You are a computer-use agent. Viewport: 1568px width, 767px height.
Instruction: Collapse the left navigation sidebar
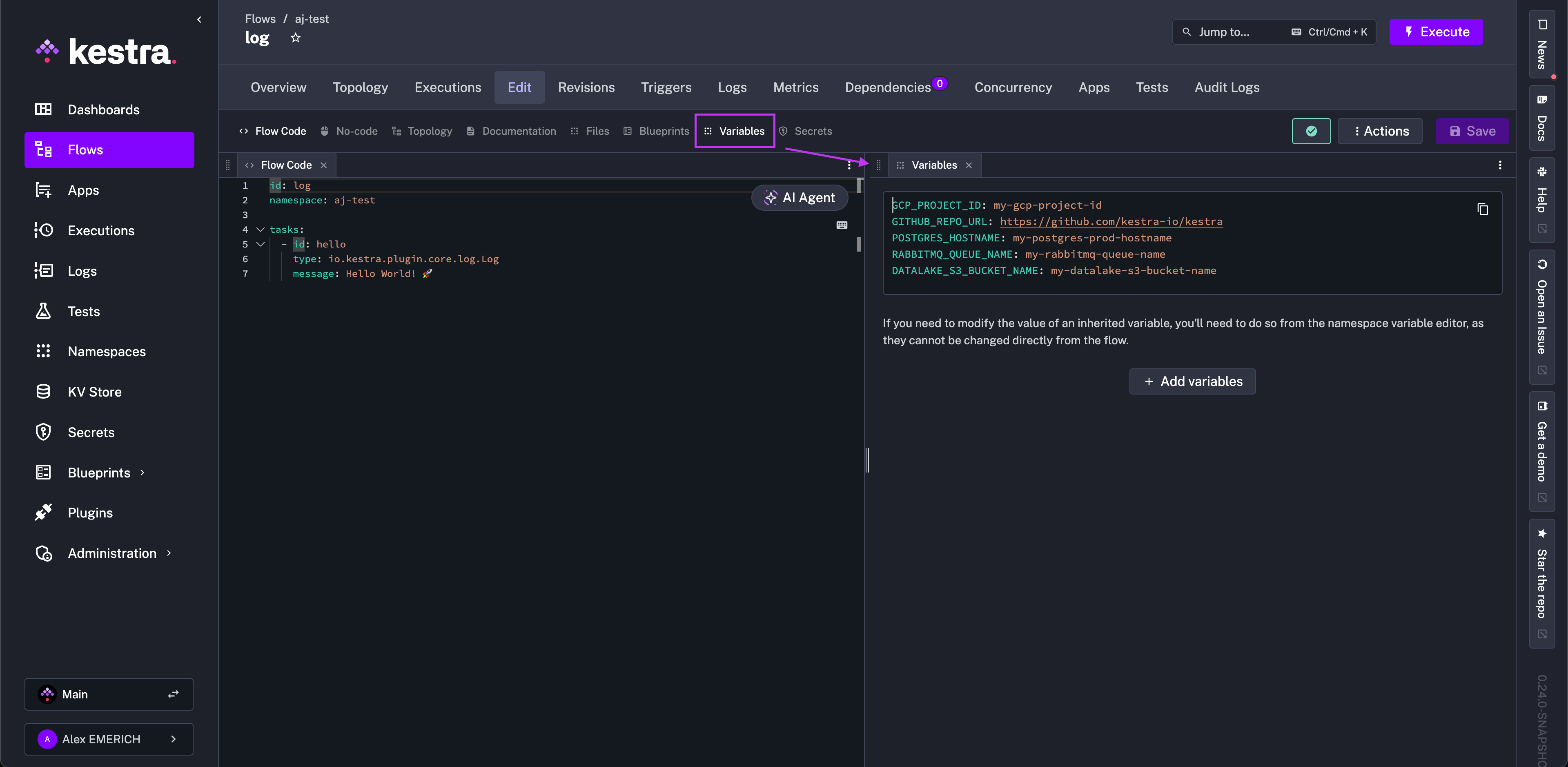click(x=199, y=19)
